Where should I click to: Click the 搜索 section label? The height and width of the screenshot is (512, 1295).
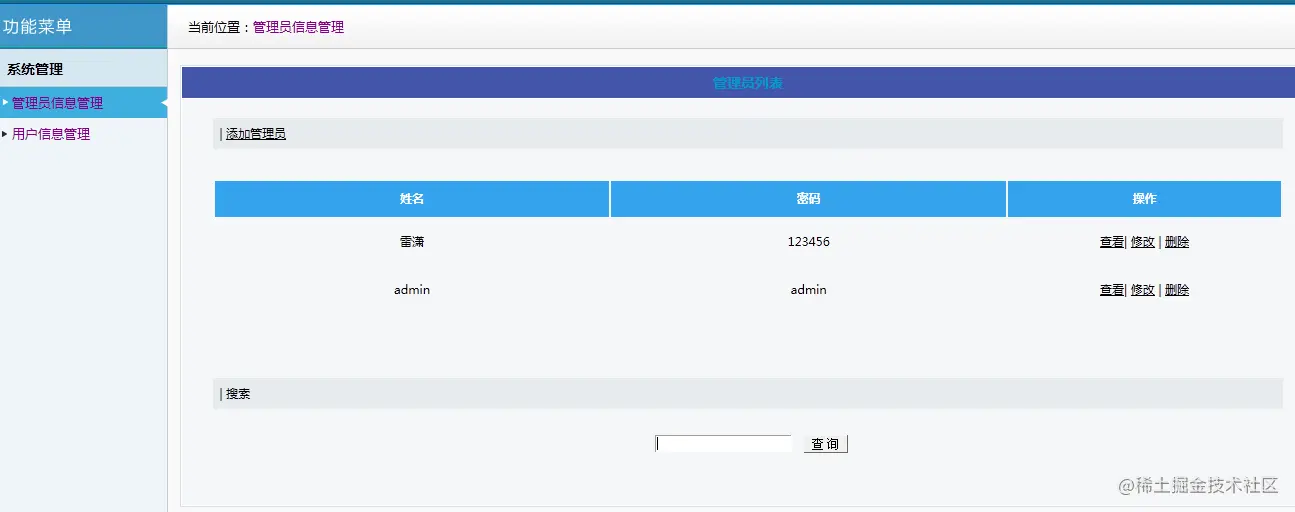click(x=238, y=394)
